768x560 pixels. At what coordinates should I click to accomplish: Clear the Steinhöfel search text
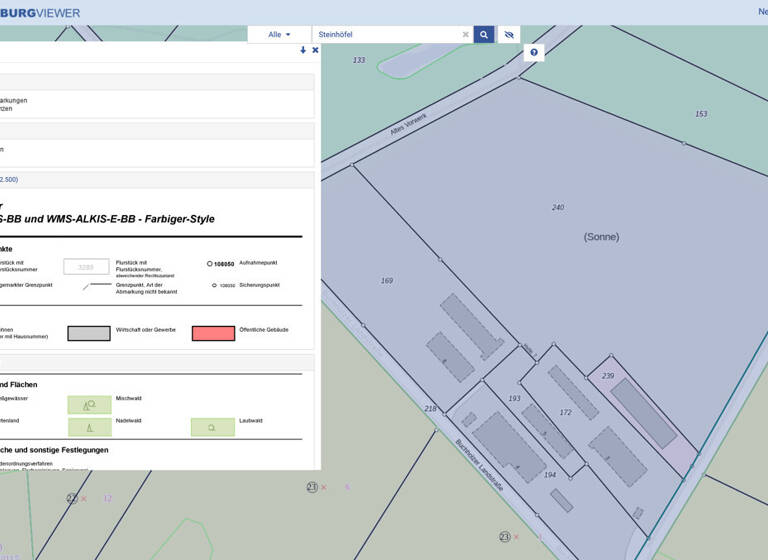pyautogui.click(x=465, y=34)
